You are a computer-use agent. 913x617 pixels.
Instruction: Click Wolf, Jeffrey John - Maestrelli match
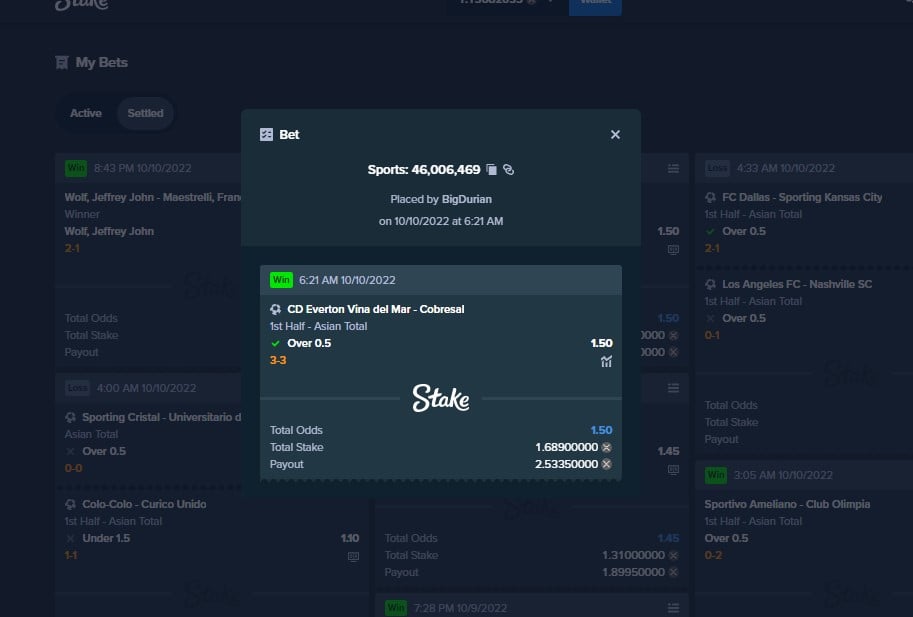(153, 197)
